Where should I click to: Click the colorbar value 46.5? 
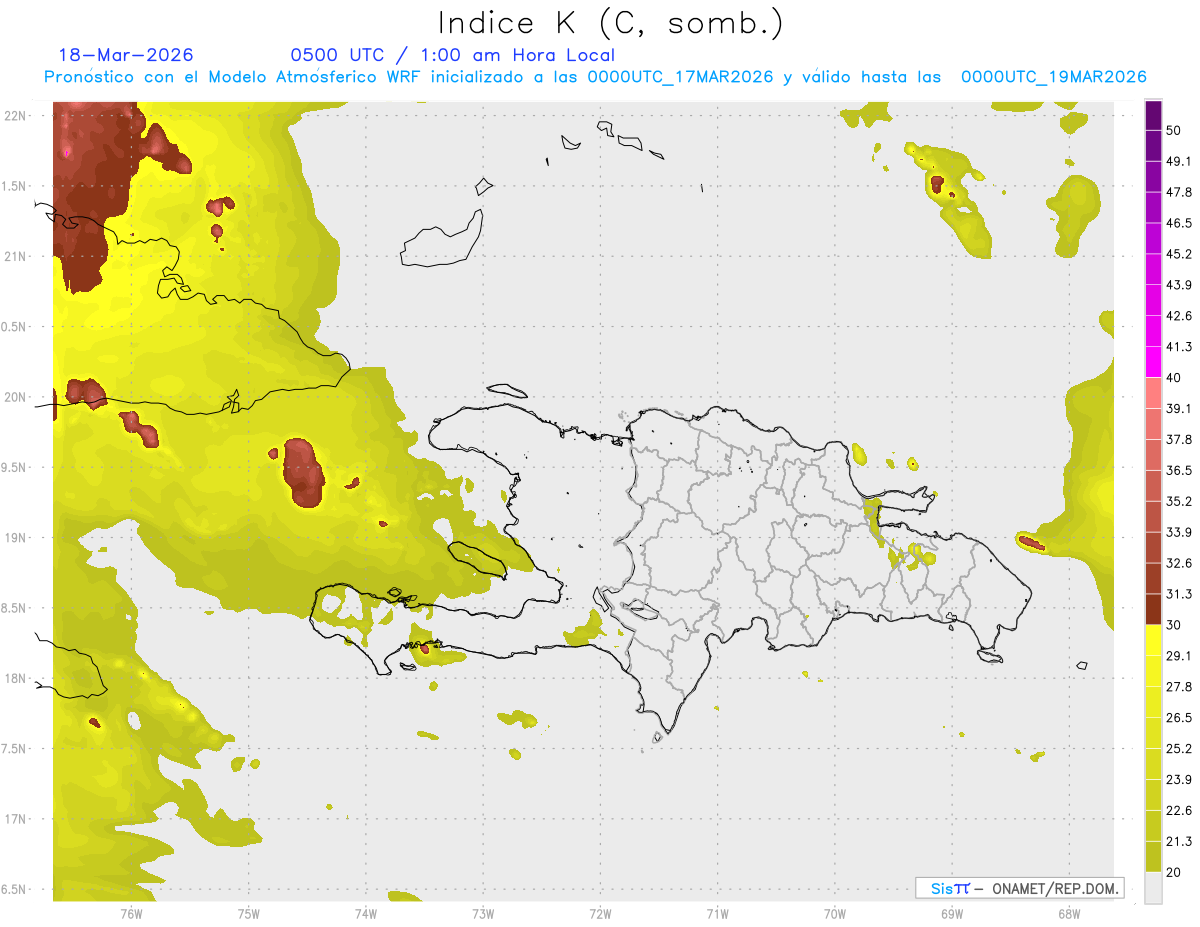[1179, 223]
